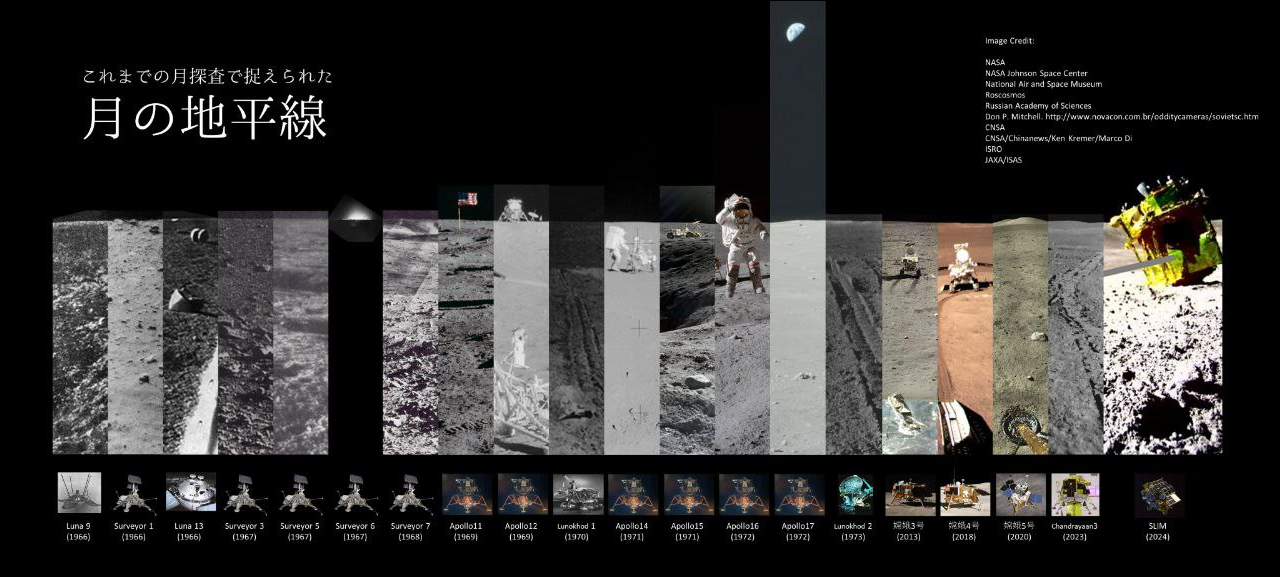This screenshot has width=1280, height=577.
Task: Click the Earth in the tall photo strip
Action: point(797,33)
